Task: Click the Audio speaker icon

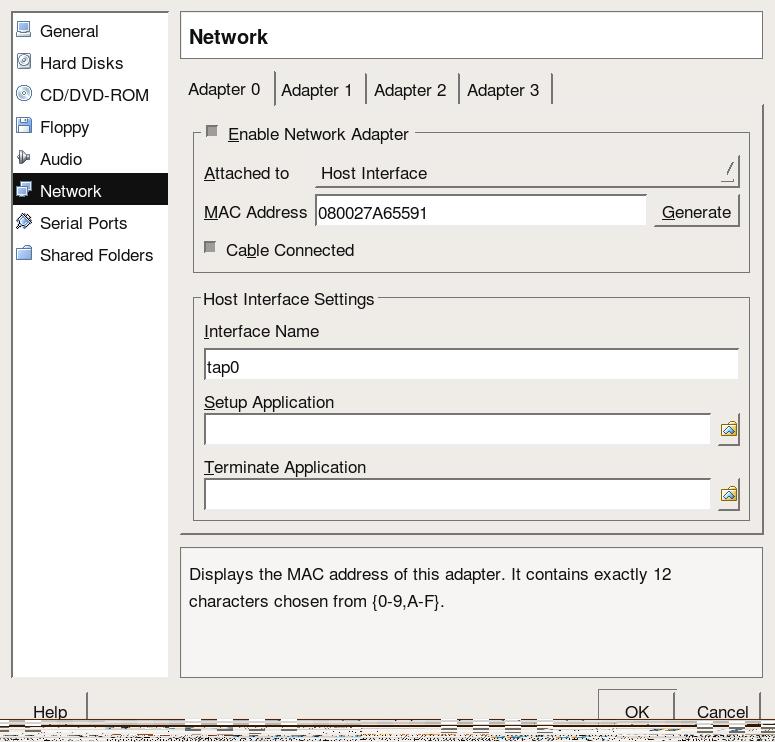Action: 23,158
